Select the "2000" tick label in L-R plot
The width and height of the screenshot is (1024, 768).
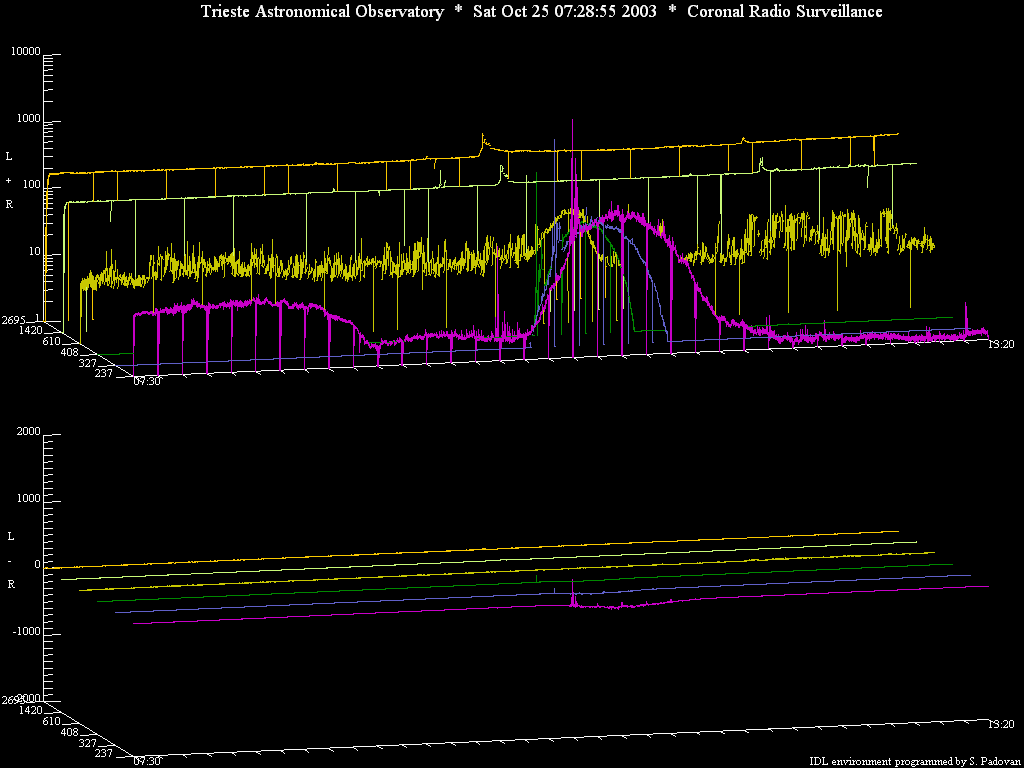tap(29, 432)
